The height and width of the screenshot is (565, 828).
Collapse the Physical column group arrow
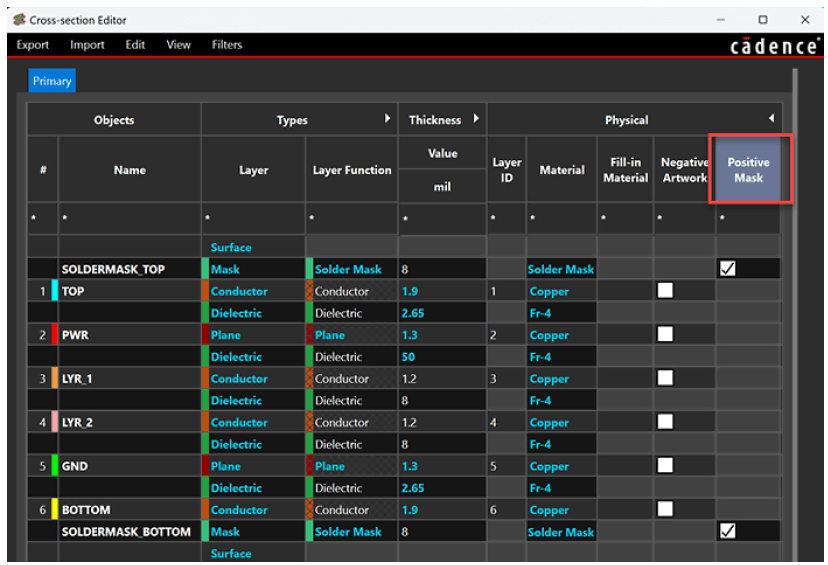pyautogui.click(x=771, y=120)
